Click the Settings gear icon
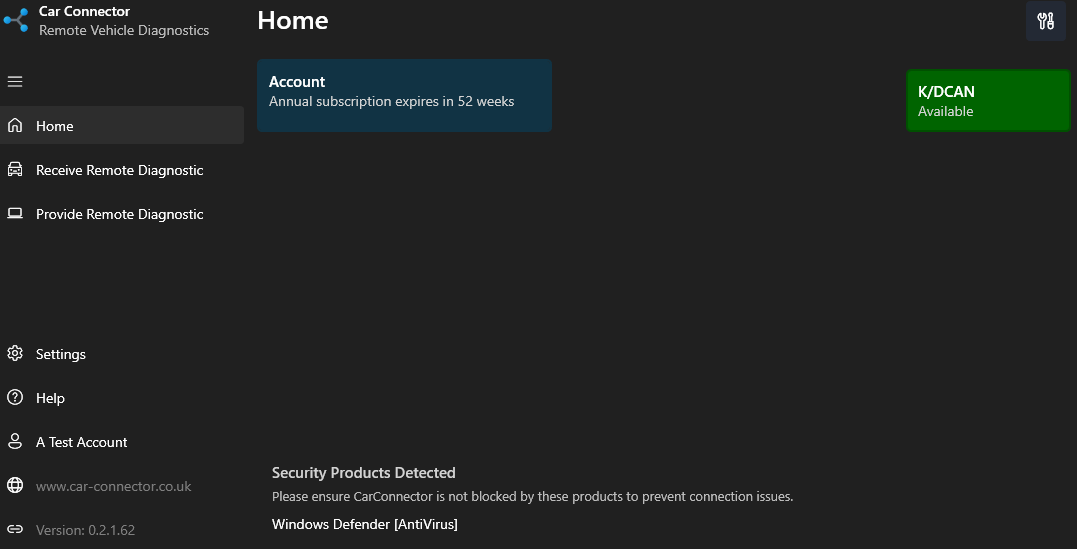Screen dimensions: 1077x549 (x=15, y=354)
